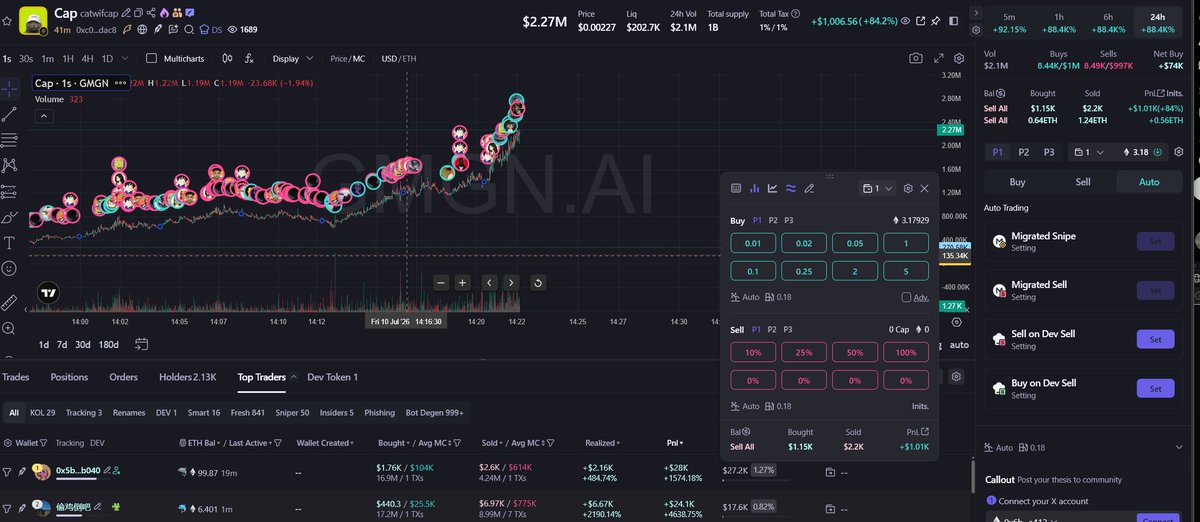Open chart settings gear at top right
This screenshot has width=1200, height=522.
tap(959, 59)
